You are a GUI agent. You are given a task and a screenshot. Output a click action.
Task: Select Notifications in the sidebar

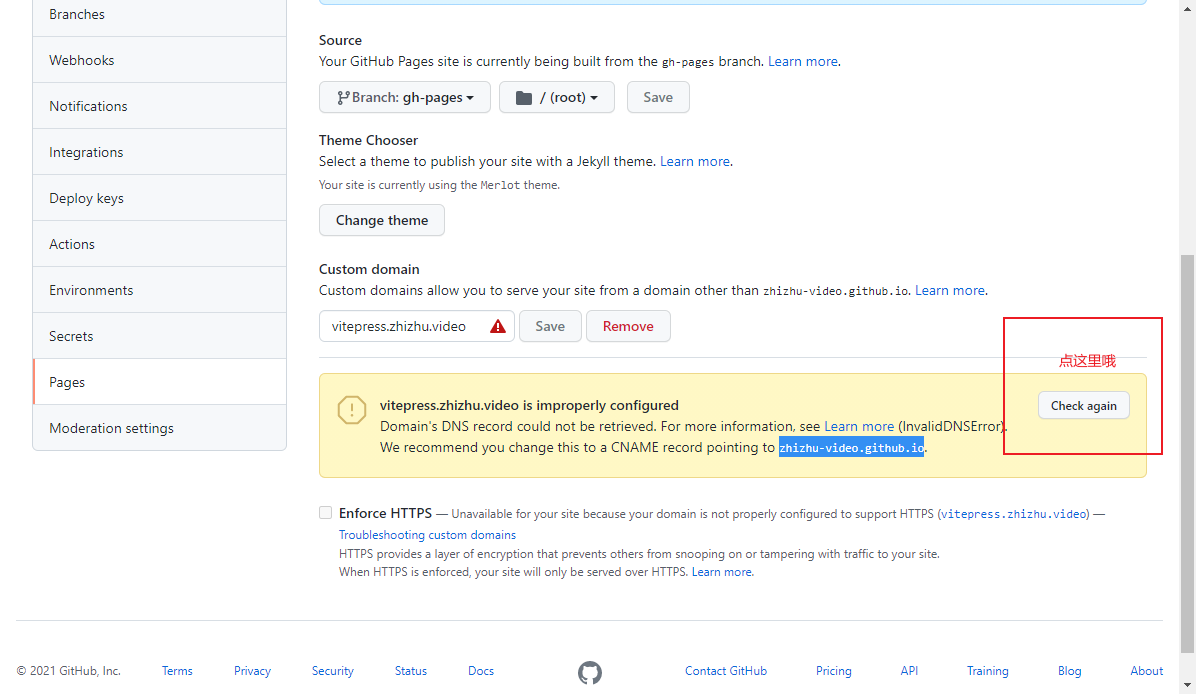(159, 106)
